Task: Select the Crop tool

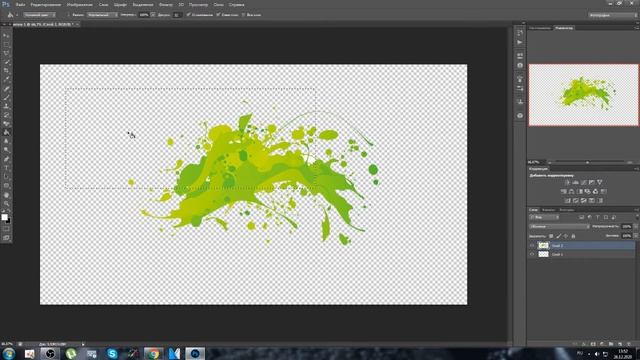Action: tap(6, 71)
